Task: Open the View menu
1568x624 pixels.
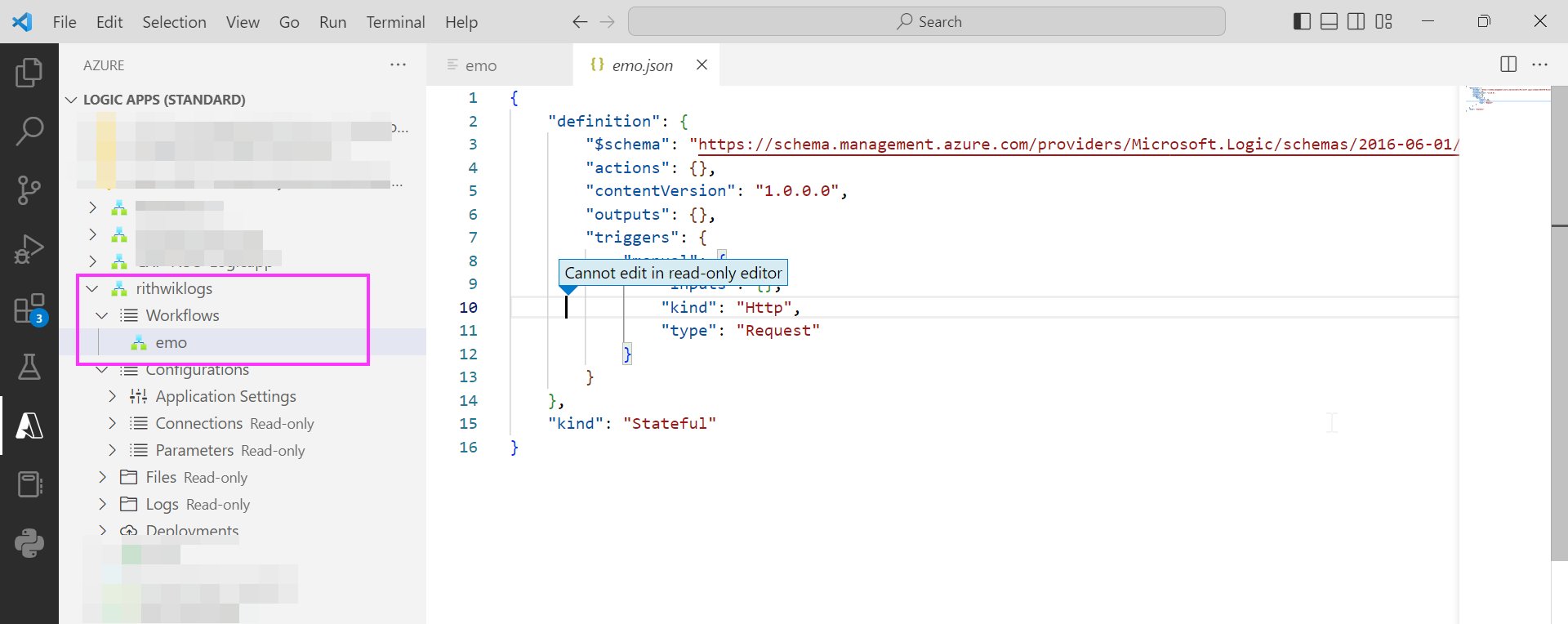Action: pyautogui.click(x=243, y=22)
